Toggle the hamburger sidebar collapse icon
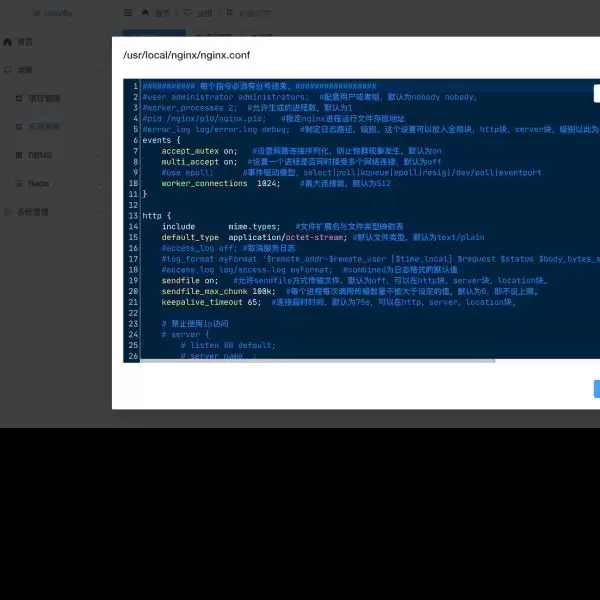The width and height of the screenshot is (600, 600). (x=128, y=13)
